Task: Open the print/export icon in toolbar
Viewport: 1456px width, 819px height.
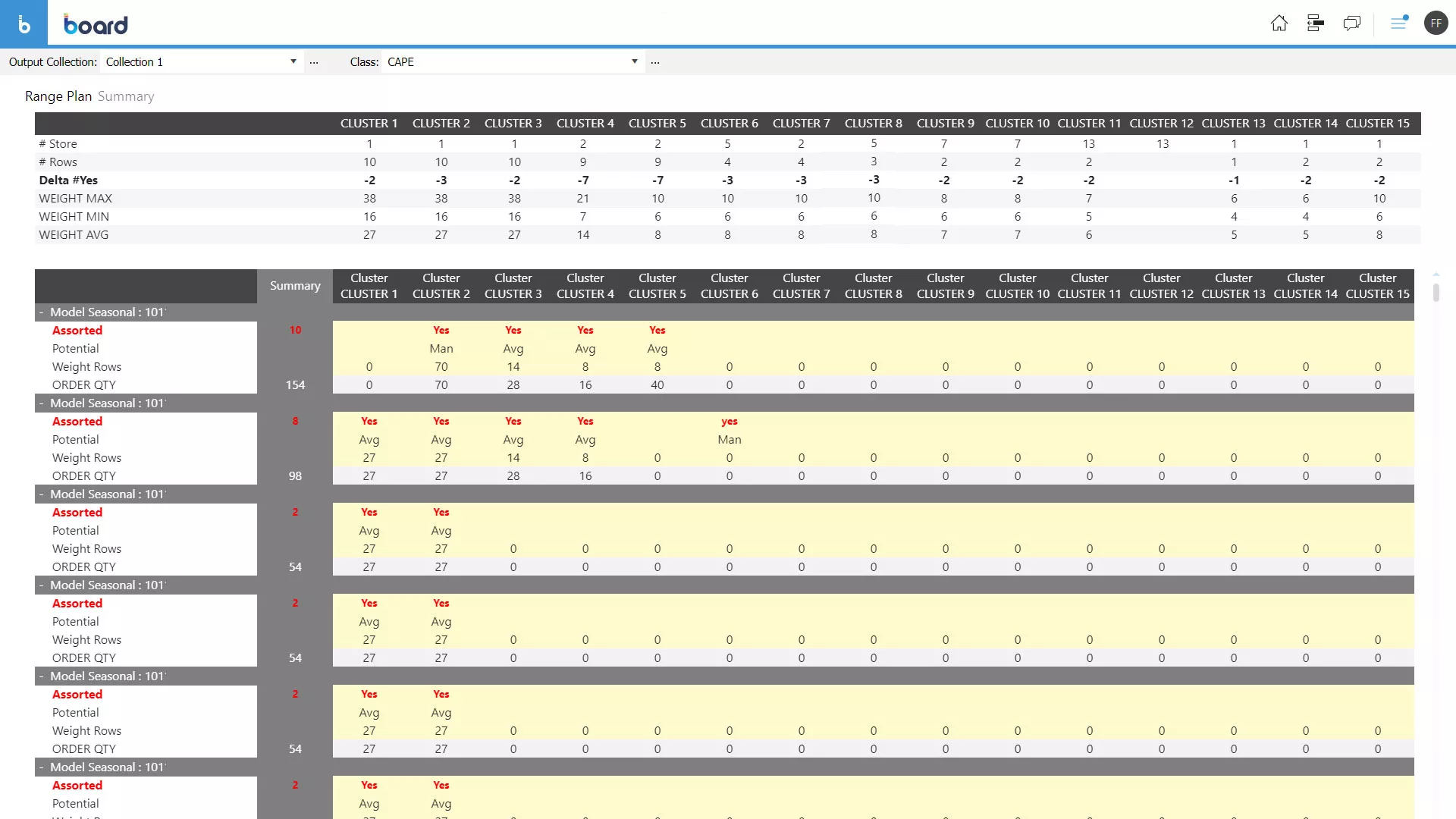Action: point(1316,23)
